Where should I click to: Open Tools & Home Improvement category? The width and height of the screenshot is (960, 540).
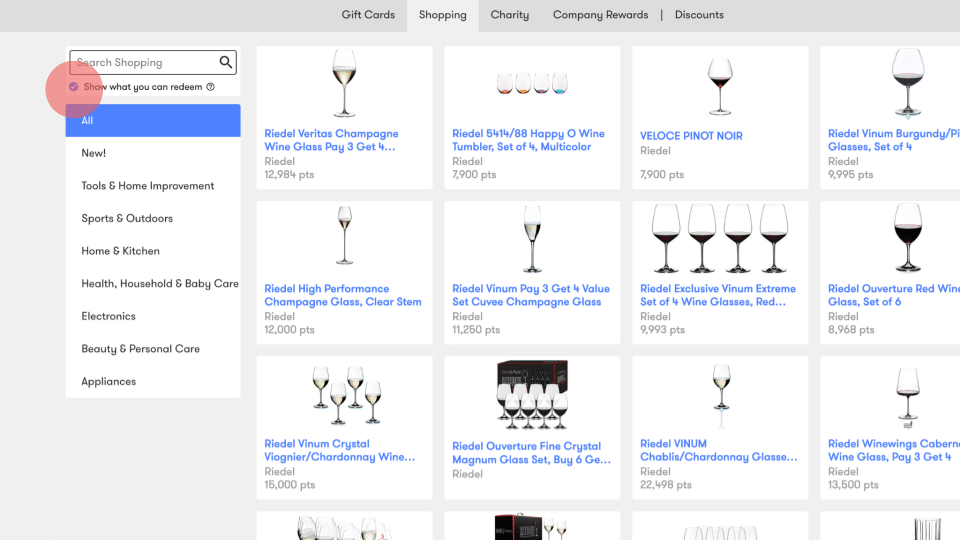(x=153, y=186)
